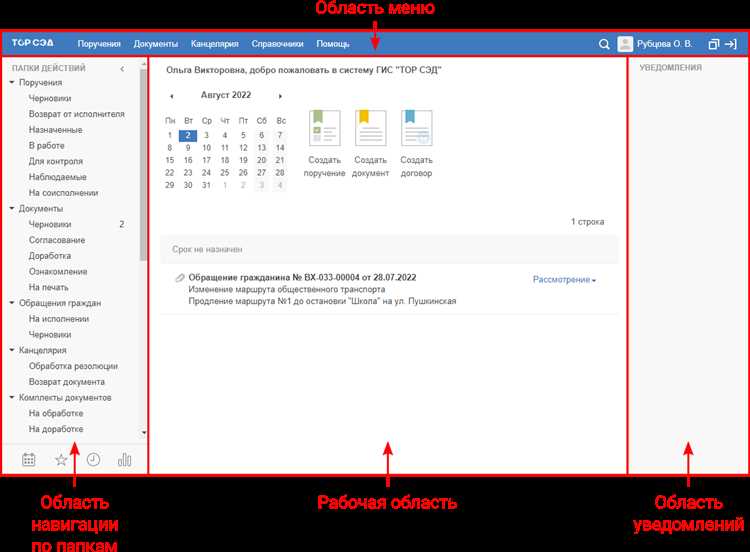Image resolution: width=750 pixels, height=552 pixels.
Task: Collapse the Канцелярия tree section
Action: click(11, 351)
